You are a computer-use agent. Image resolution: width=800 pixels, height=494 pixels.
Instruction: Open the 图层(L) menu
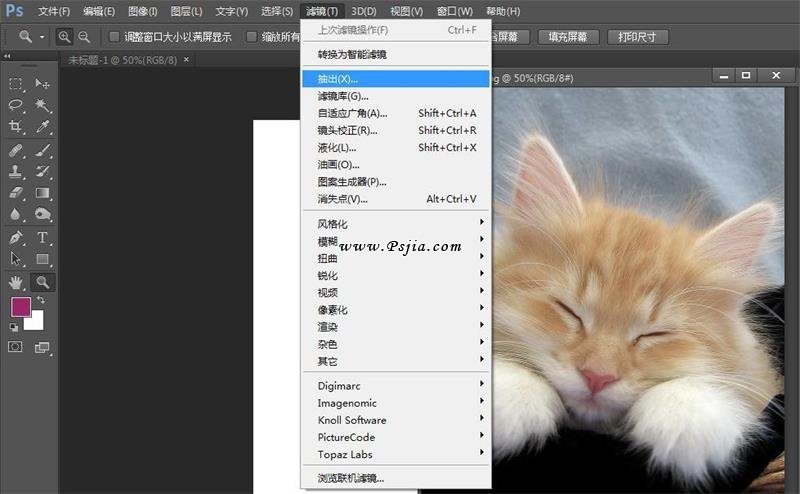click(x=186, y=11)
